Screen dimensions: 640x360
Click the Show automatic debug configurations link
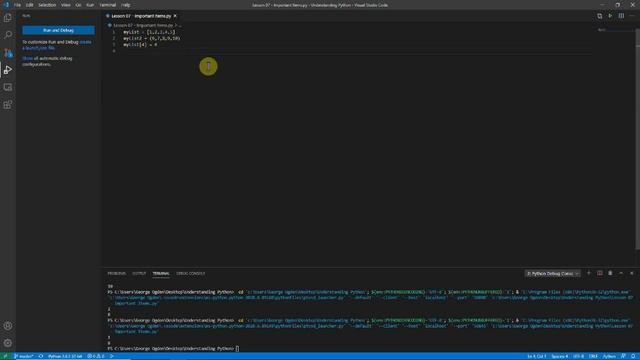pyautogui.click(x=27, y=58)
